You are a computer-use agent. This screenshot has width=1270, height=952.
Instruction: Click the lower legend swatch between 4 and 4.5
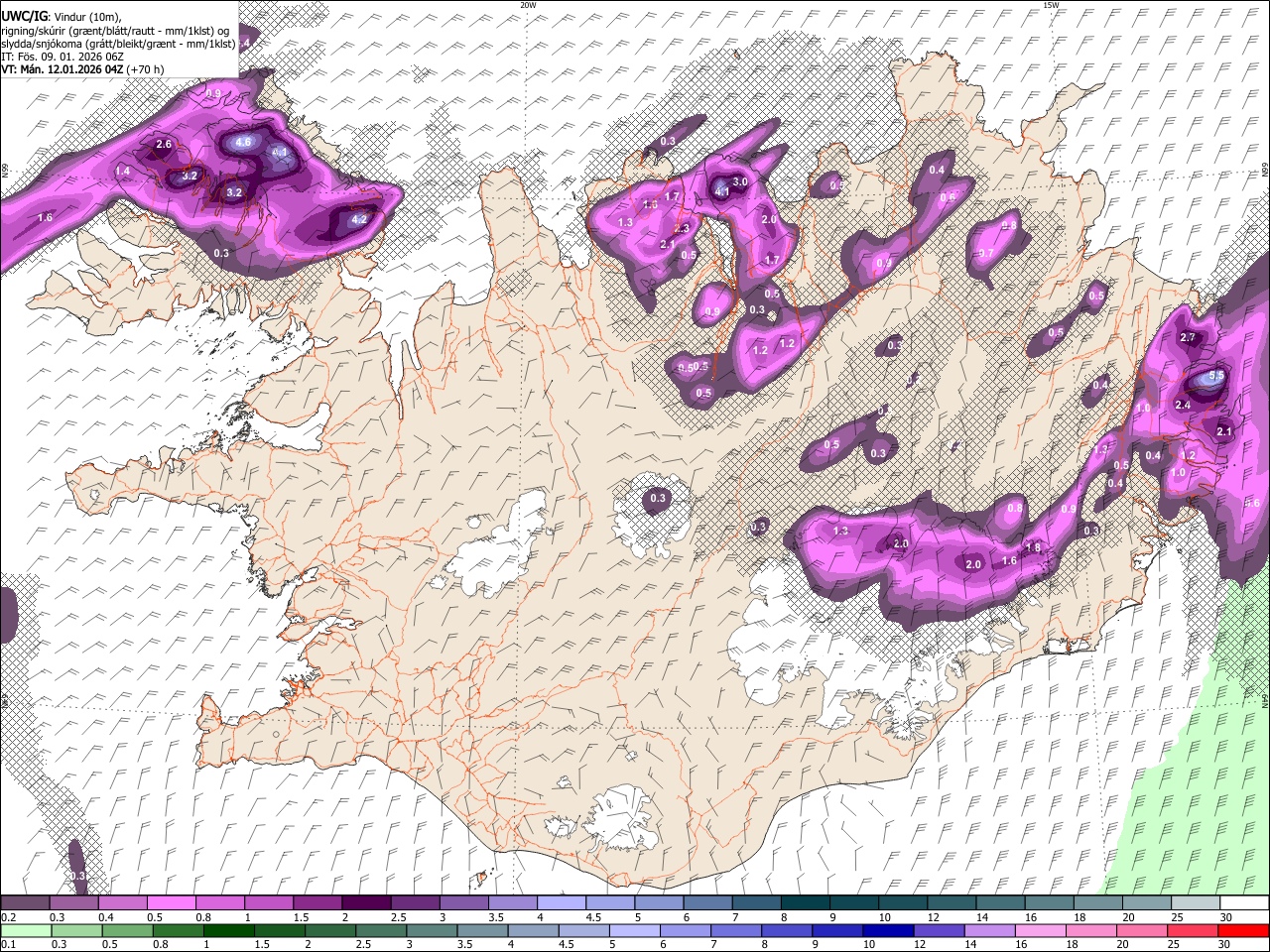tap(533, 930)
